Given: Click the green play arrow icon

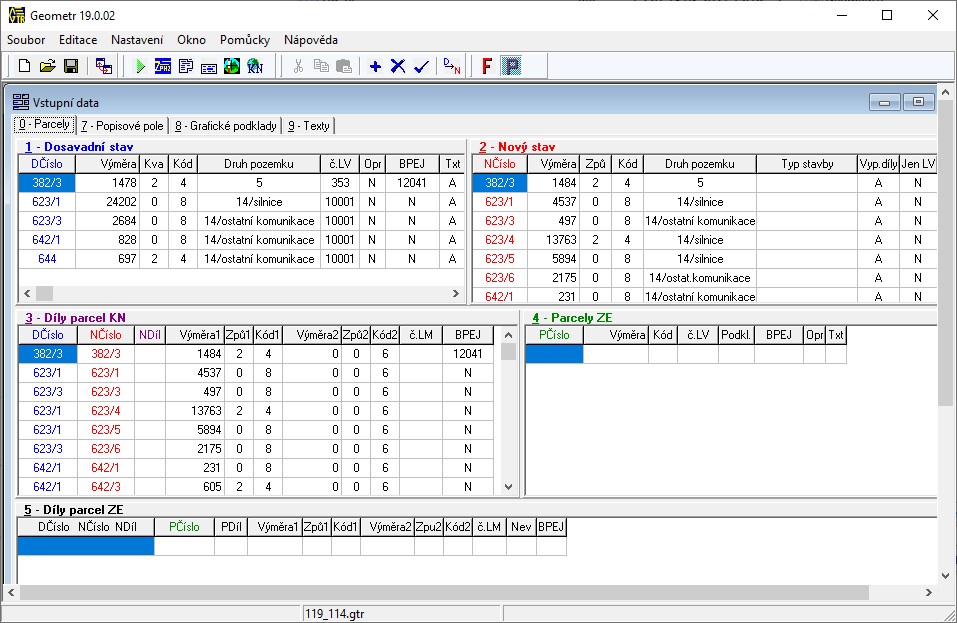Looking at the screenshot, I should pos(140,66).
